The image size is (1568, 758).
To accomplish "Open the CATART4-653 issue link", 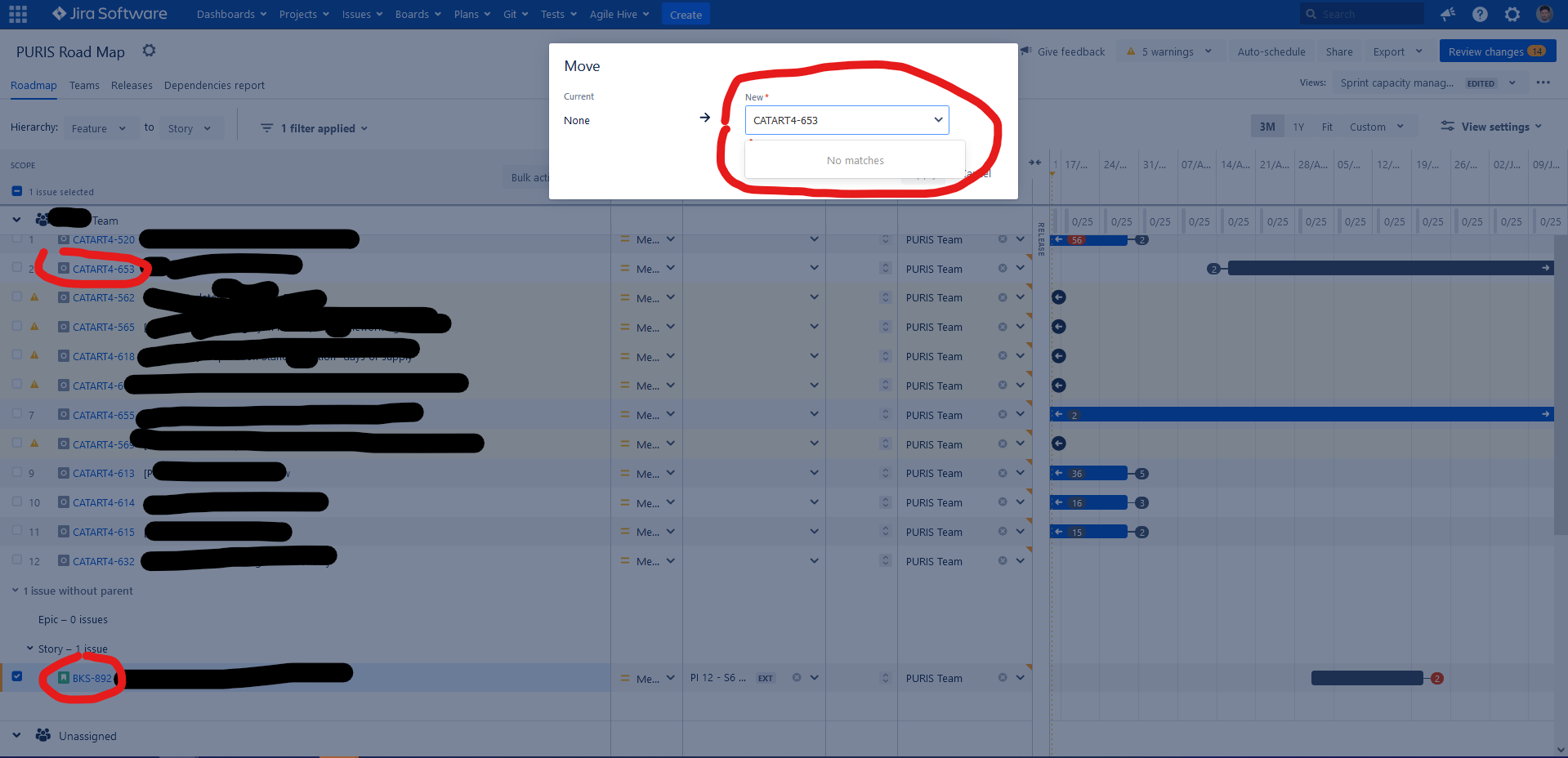I will click(x=103, y=269).
